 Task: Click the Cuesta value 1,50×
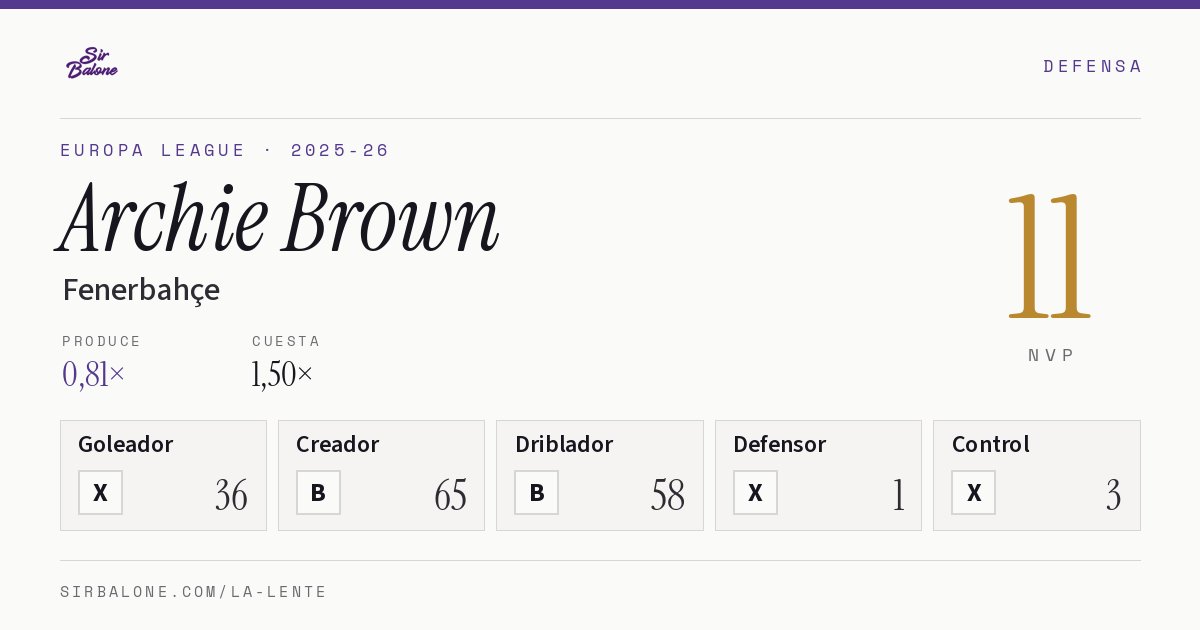point(282,374)
